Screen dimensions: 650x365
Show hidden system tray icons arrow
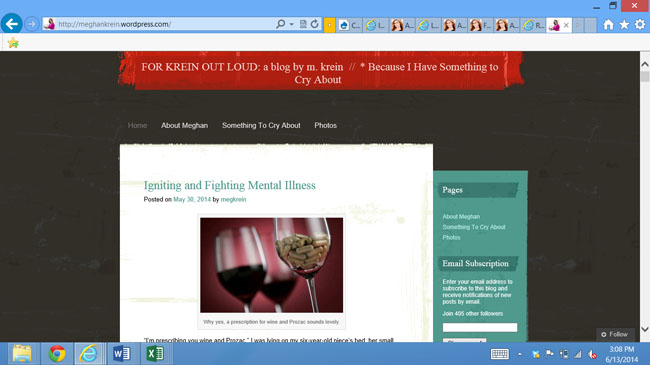[x=520, y=354]
